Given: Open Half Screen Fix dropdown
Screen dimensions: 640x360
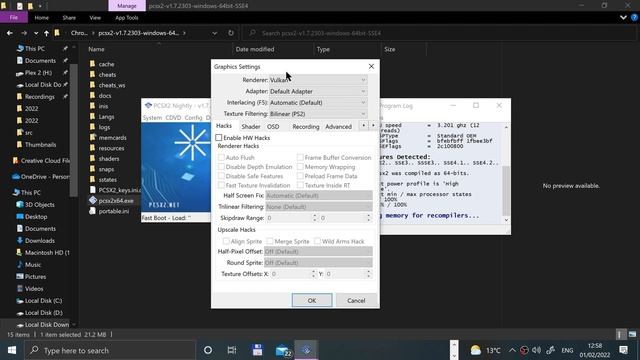Looking at the screenshot, I should coord(319,196).
